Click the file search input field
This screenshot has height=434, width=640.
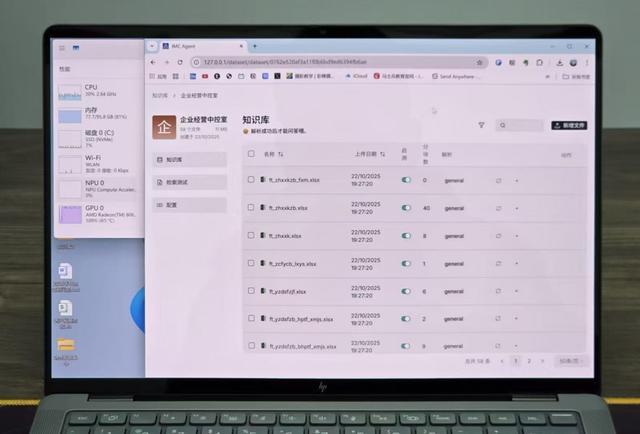point(519,125)
